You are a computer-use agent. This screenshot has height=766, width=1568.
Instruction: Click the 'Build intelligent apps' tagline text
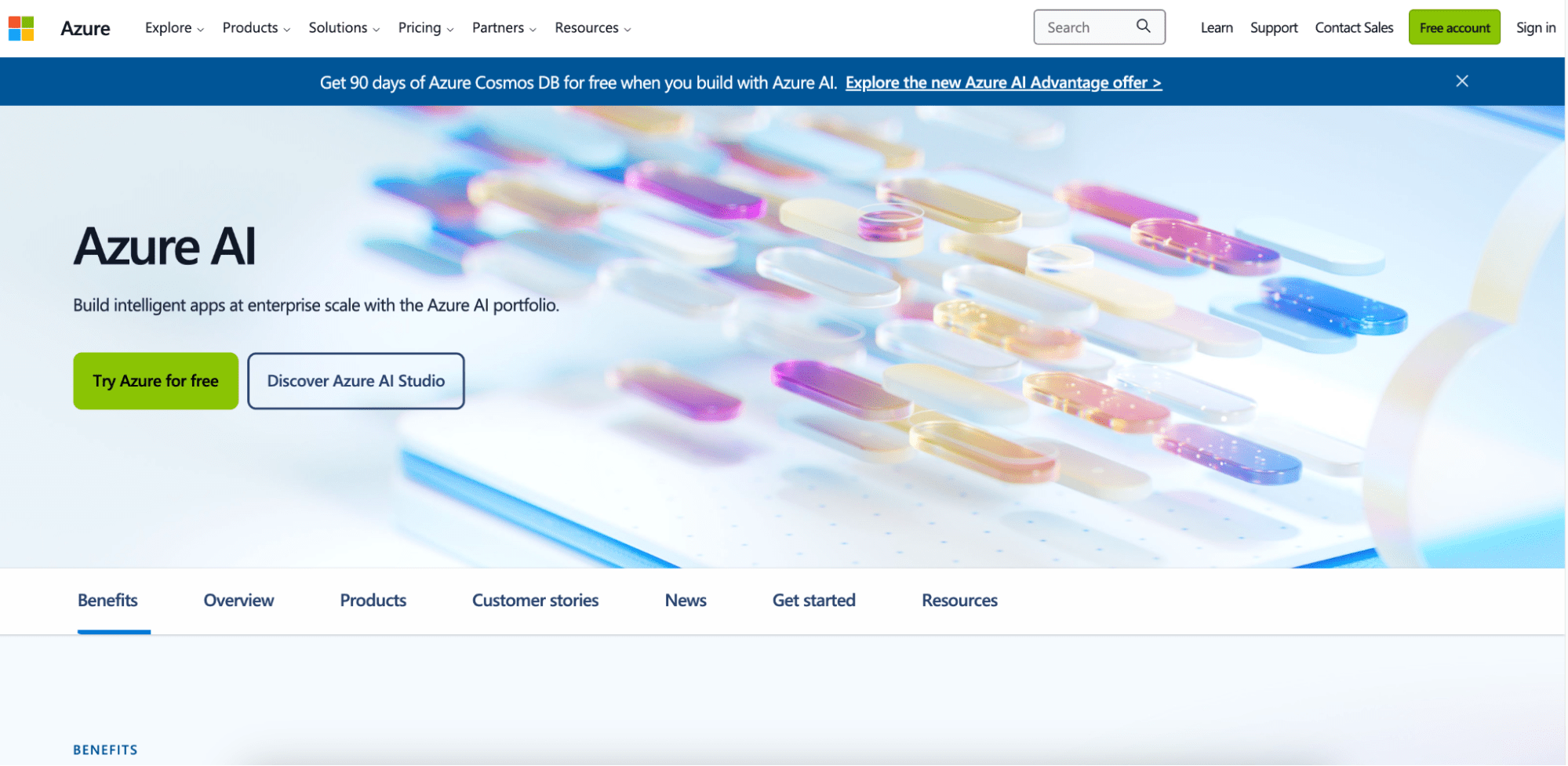tap(315, 306)
